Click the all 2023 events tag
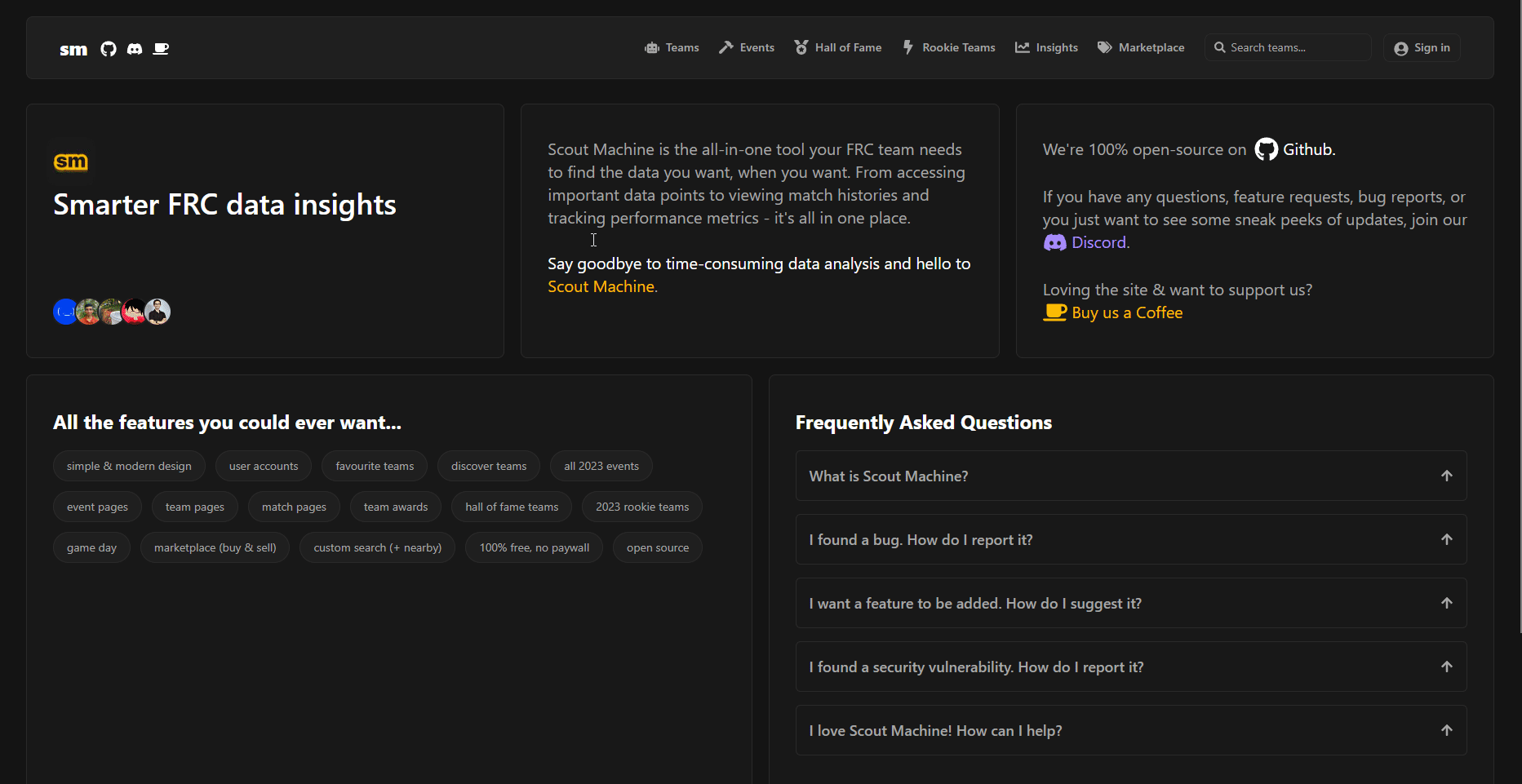This screenshot has width=1522, height=784. pos(601,466)
